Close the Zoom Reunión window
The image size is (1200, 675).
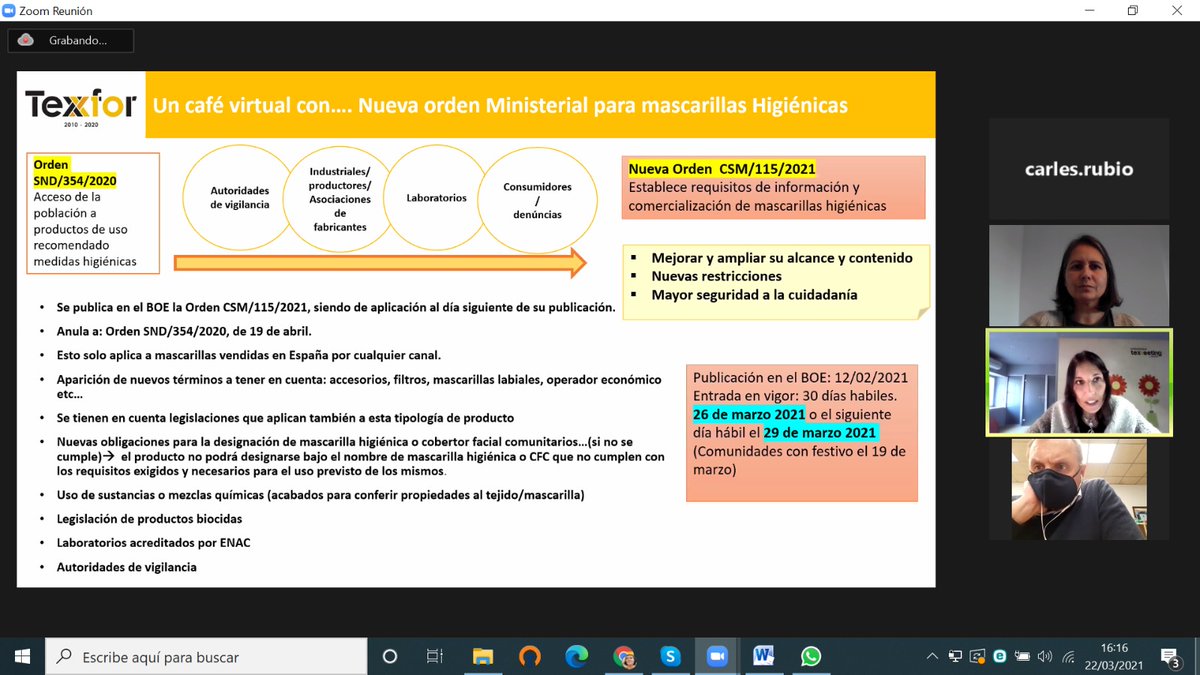pyautogui.click(x=1178, y=11)
